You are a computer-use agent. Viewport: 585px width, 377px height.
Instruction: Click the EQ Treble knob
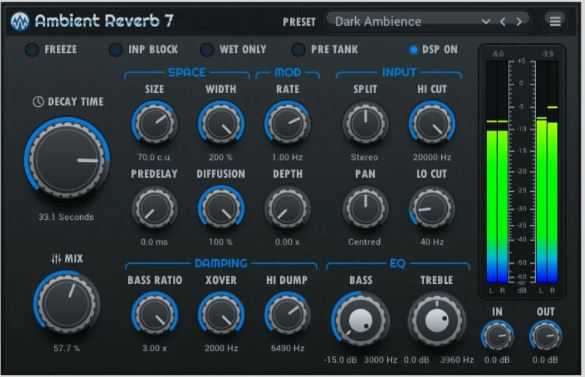click(x=437, y=320)
